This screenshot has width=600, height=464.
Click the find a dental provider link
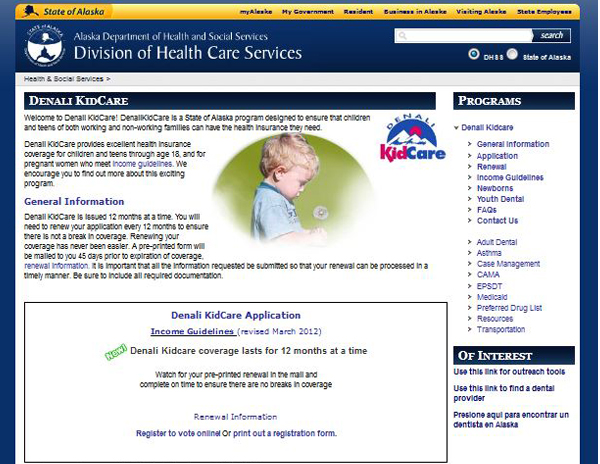[x=504, y=393]
